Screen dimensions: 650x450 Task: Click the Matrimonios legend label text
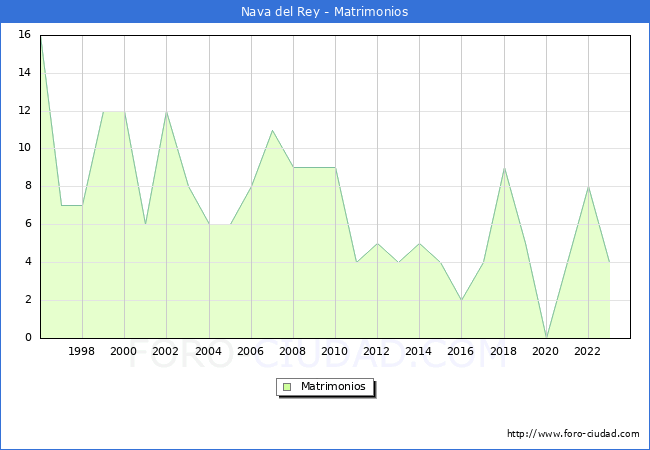pyautogui.click(x=333, y=386)
